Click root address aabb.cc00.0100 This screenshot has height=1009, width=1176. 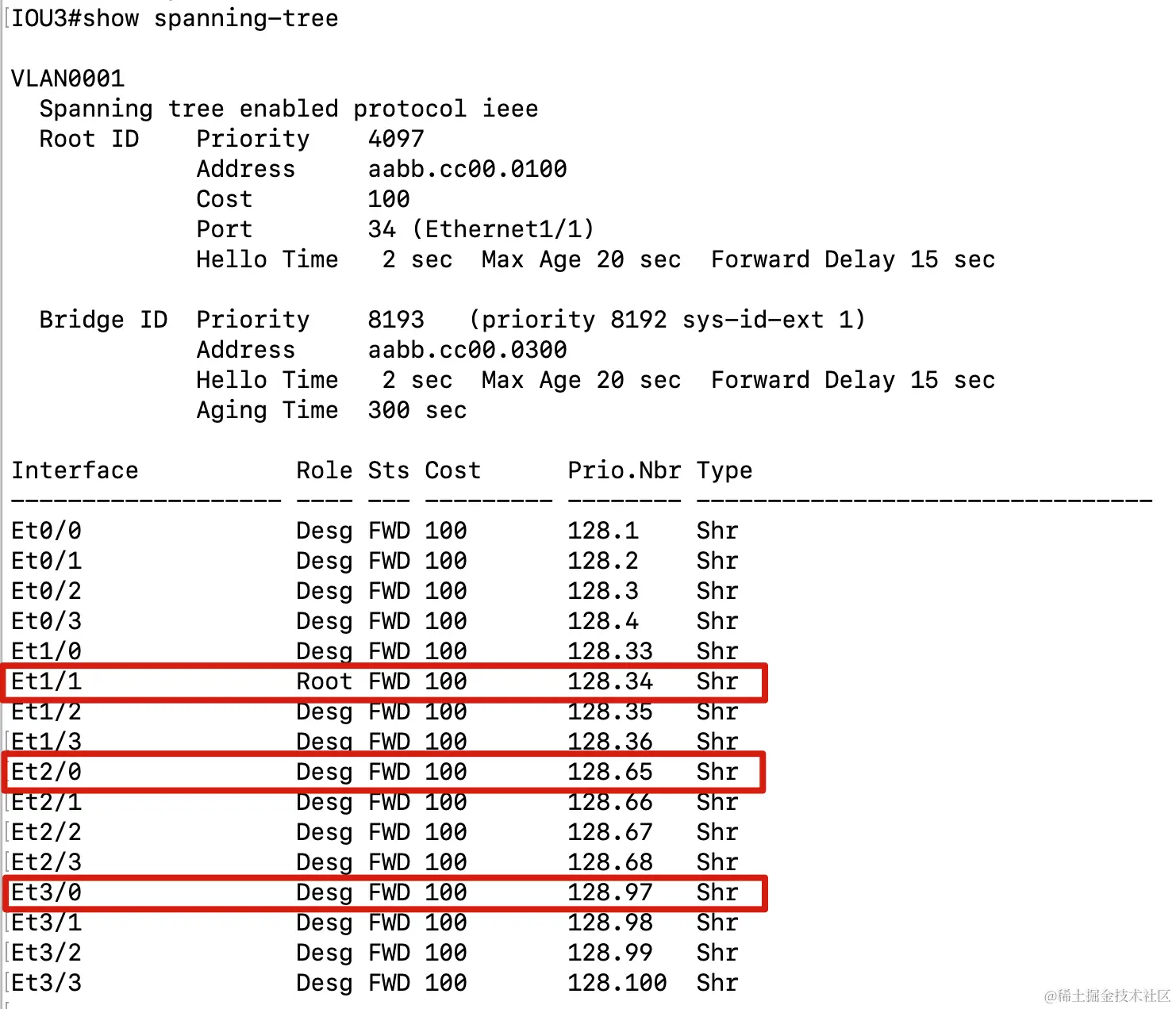[x=467, y=169]
